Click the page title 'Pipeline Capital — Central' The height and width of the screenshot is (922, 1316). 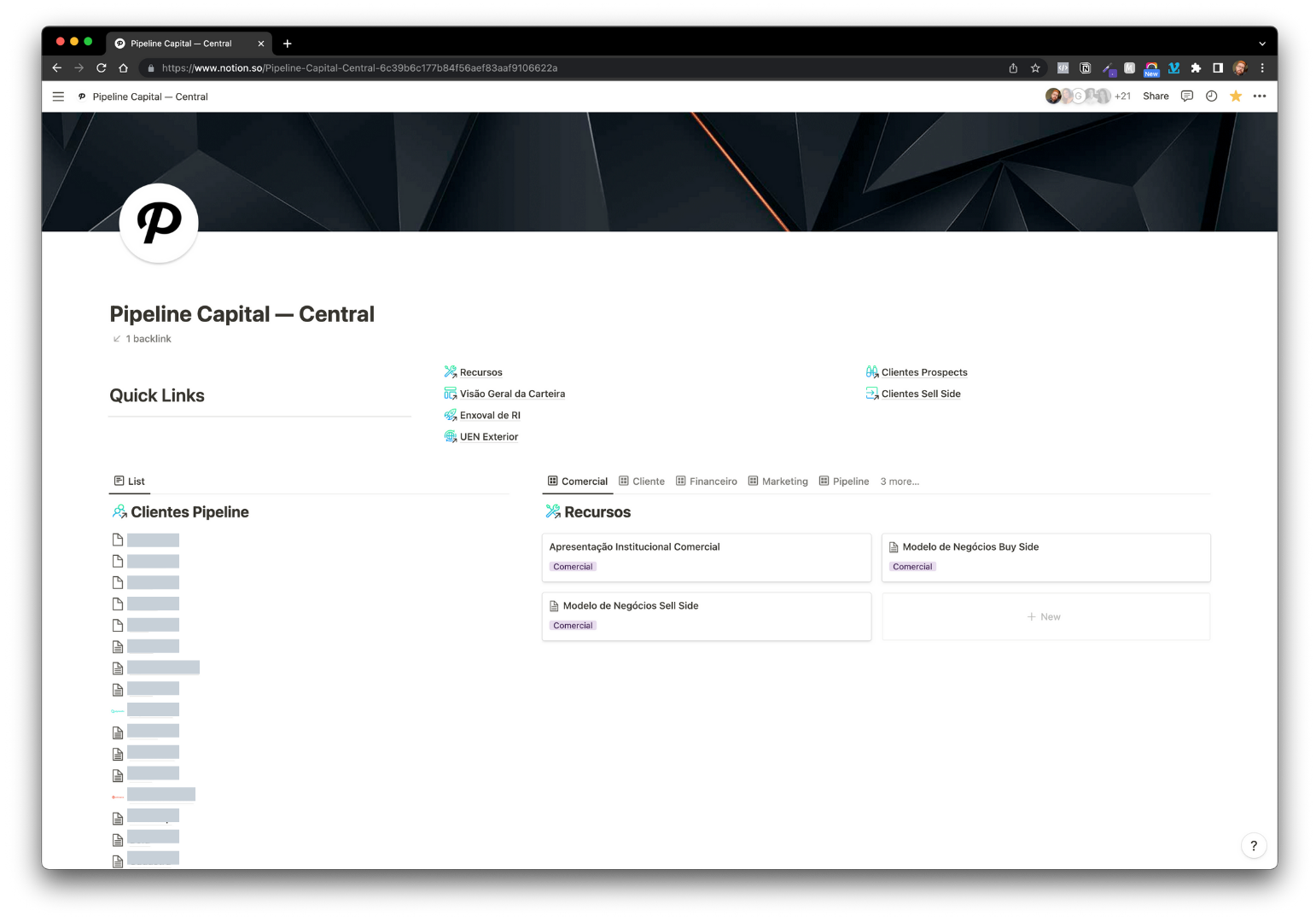(x=242, y=314)
